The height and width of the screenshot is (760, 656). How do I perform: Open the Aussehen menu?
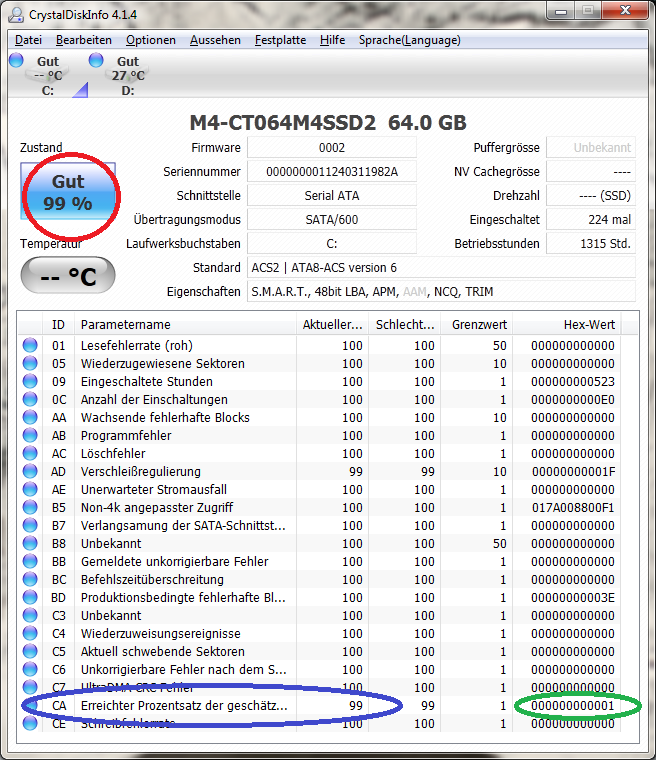click(215, 40)
